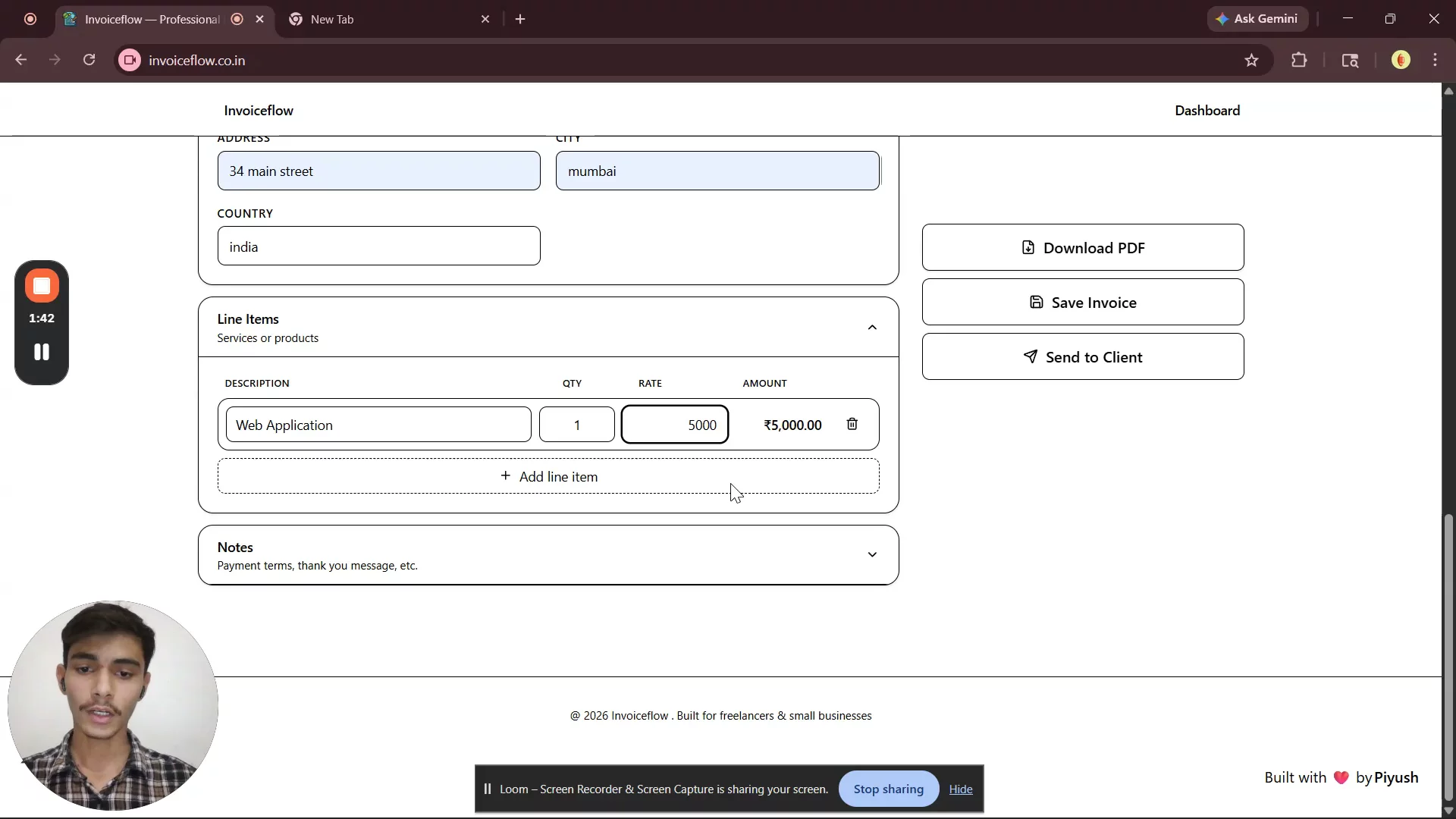Go forward in browser history
This screenshot has width=1456, height=819.
[55, 60]
